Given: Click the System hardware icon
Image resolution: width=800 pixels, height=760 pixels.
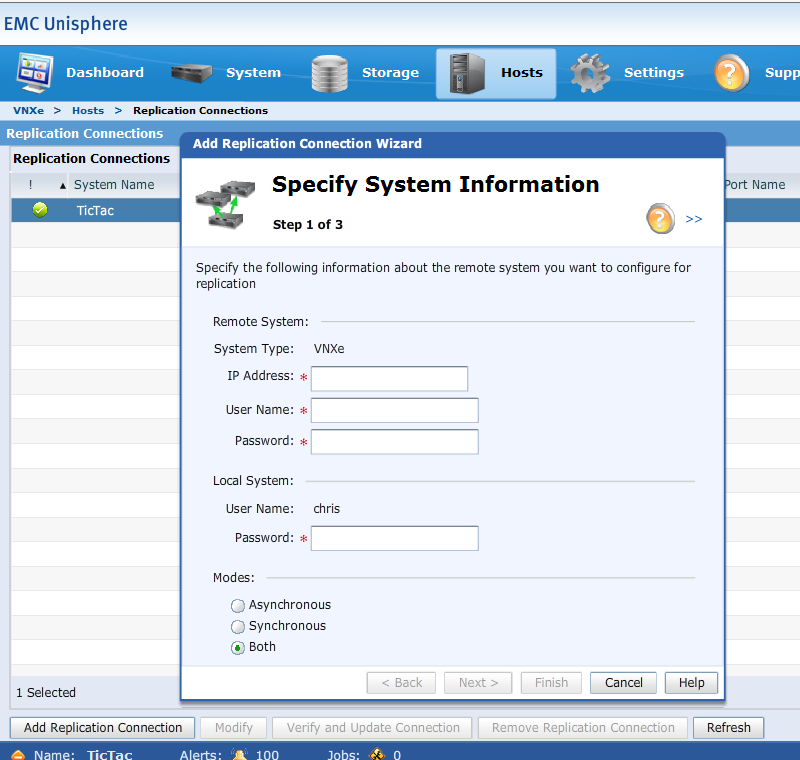Looking at the screenshot, I should coord(192,73).
